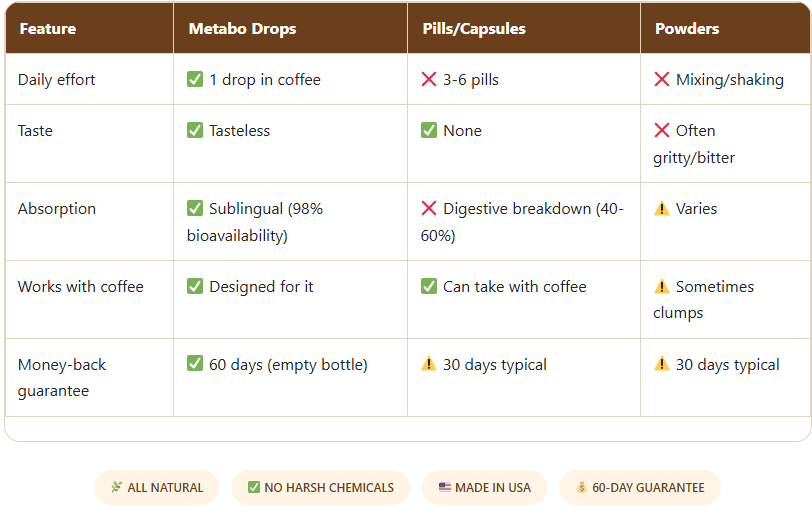This screenshot has width=812, height=514.
Task: Click the 'Metabo Drops' column header
Action: click(242, 28)
